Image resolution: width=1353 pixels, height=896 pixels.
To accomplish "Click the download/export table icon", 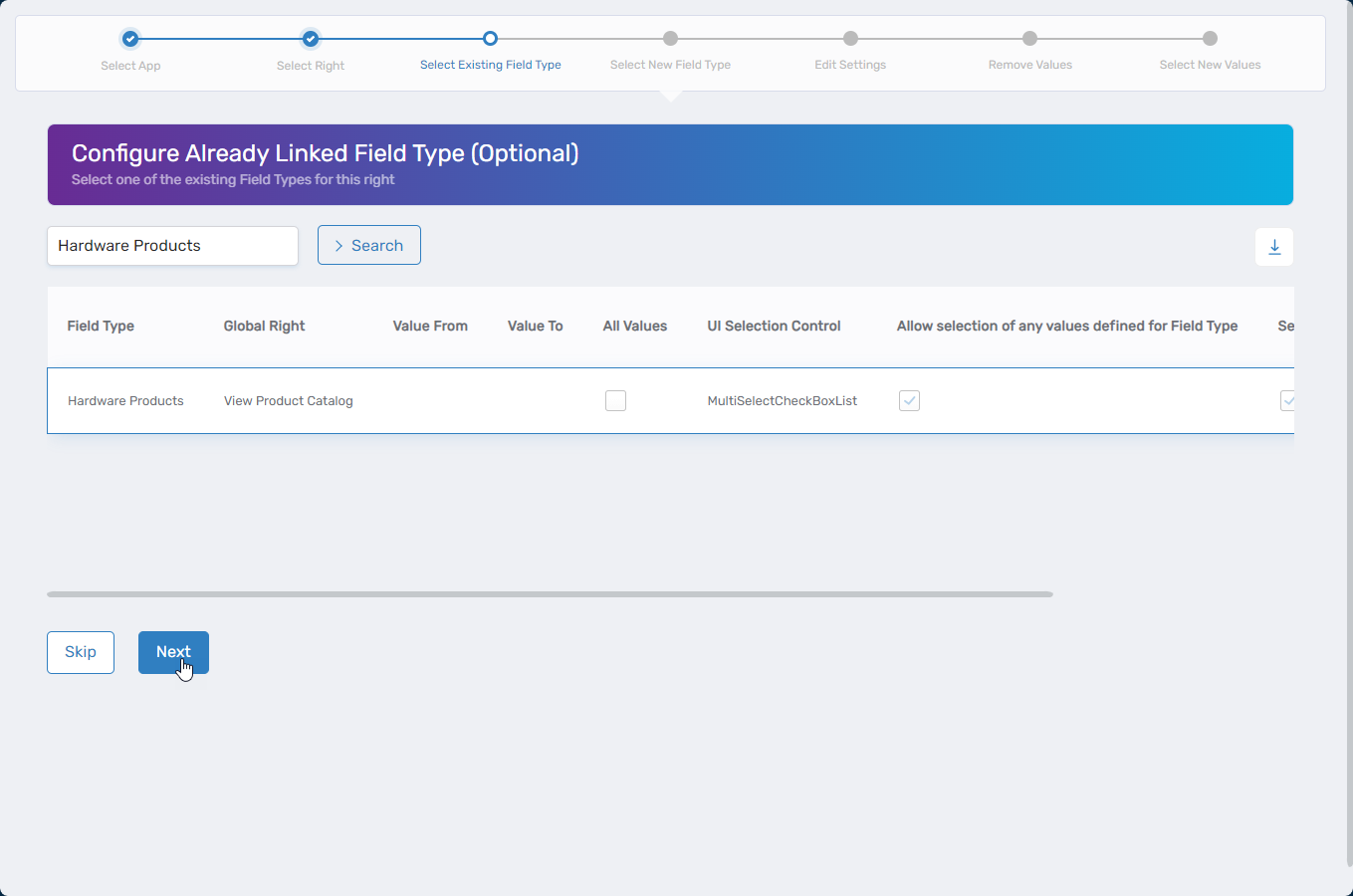I will coord(1274,246).
